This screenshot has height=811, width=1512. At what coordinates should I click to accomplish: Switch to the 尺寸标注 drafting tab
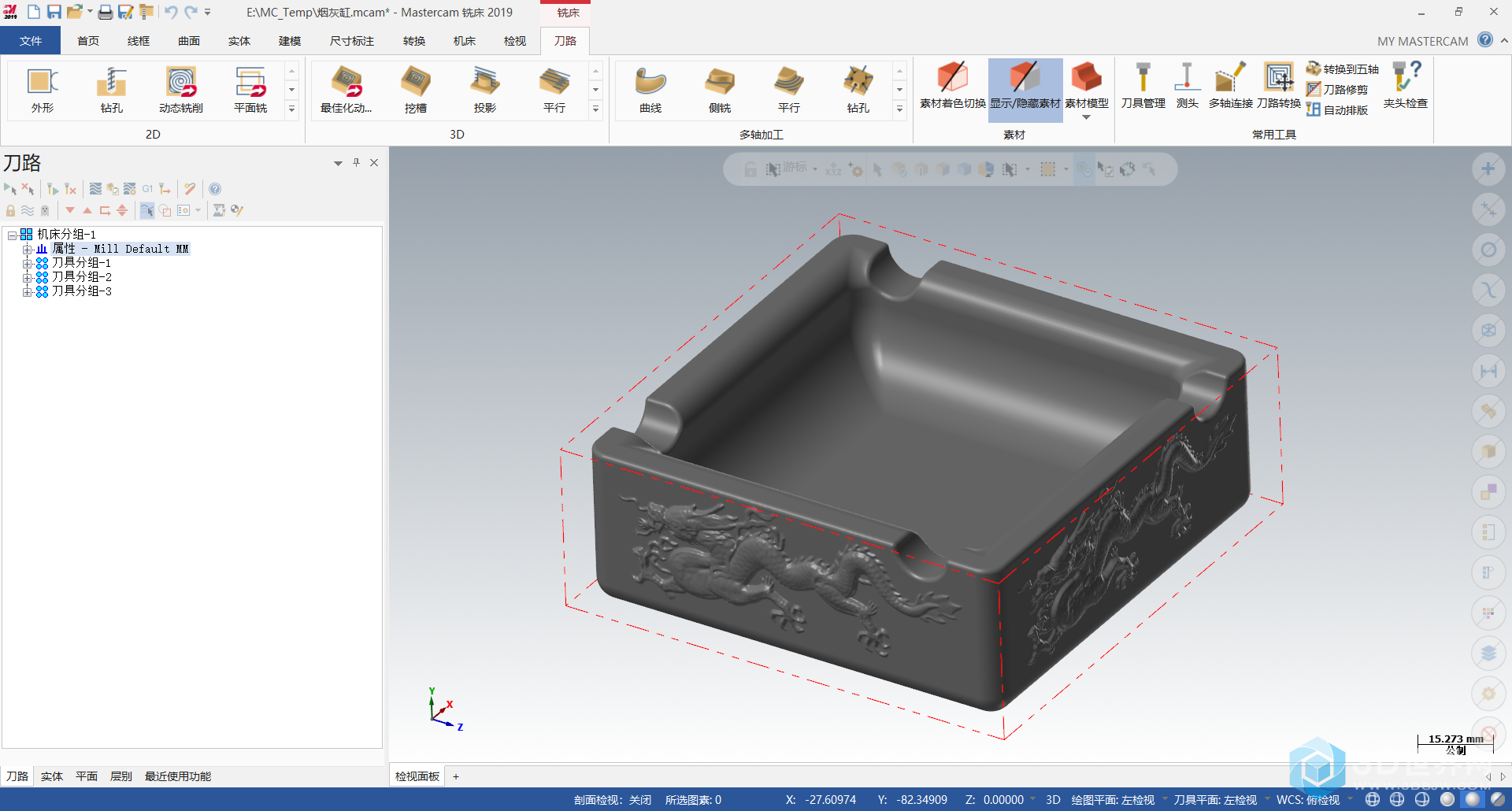coord(352,41)
